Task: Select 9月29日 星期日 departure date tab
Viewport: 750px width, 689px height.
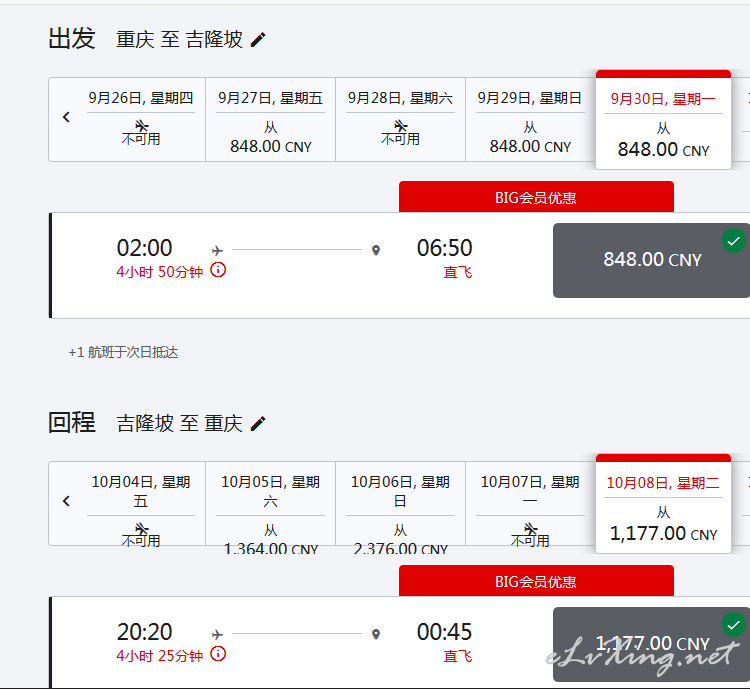Action: pos(530,120)
